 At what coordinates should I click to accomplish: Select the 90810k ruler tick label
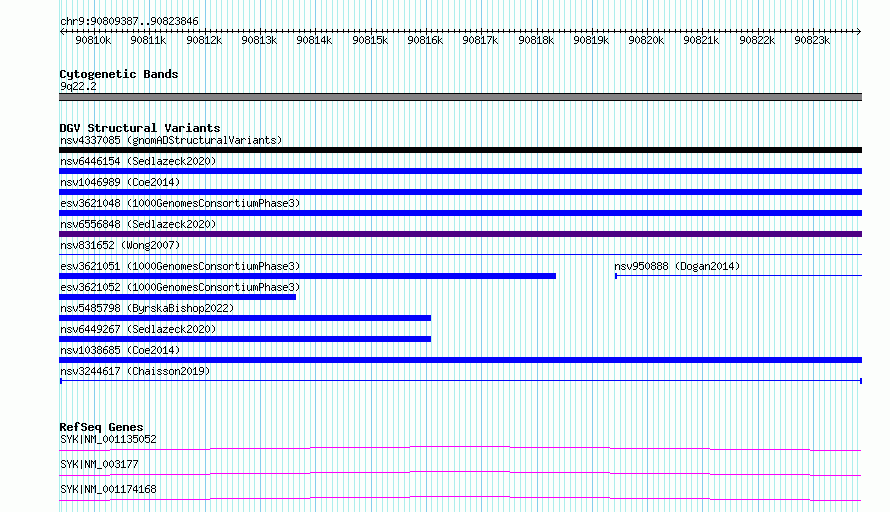(x=93, y=40)
